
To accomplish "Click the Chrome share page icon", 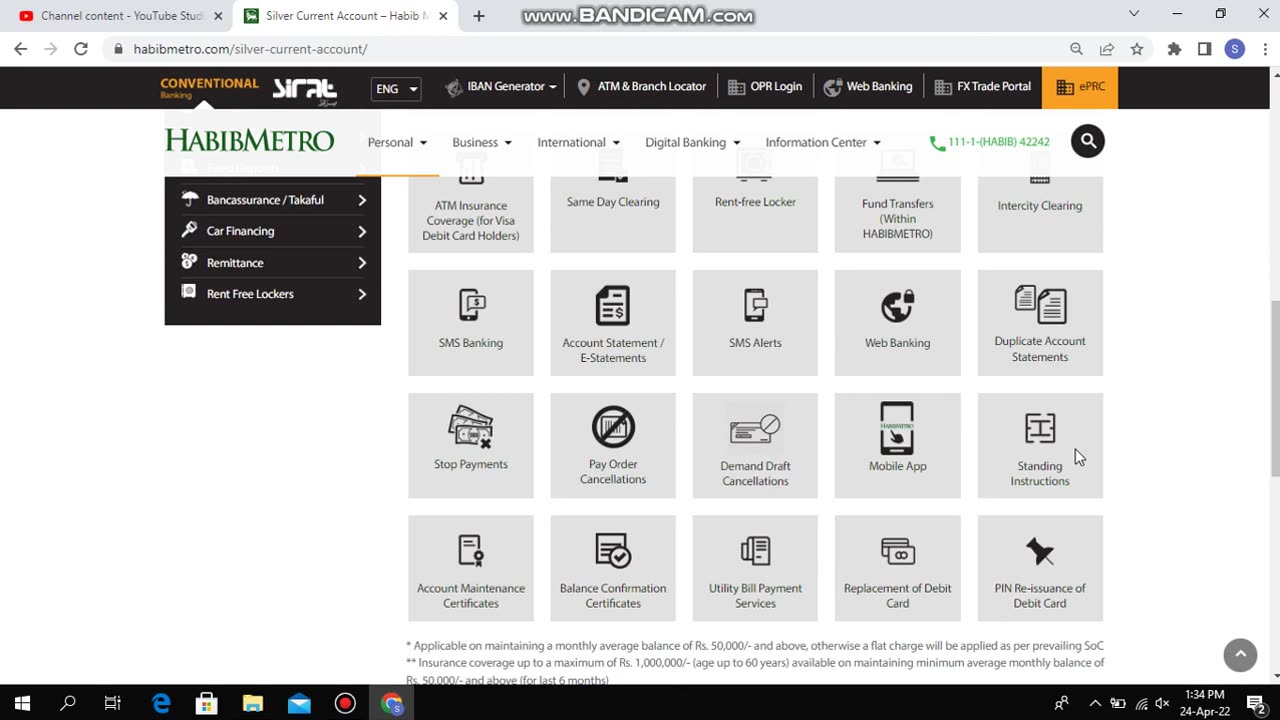I will tap(1107, 48).
